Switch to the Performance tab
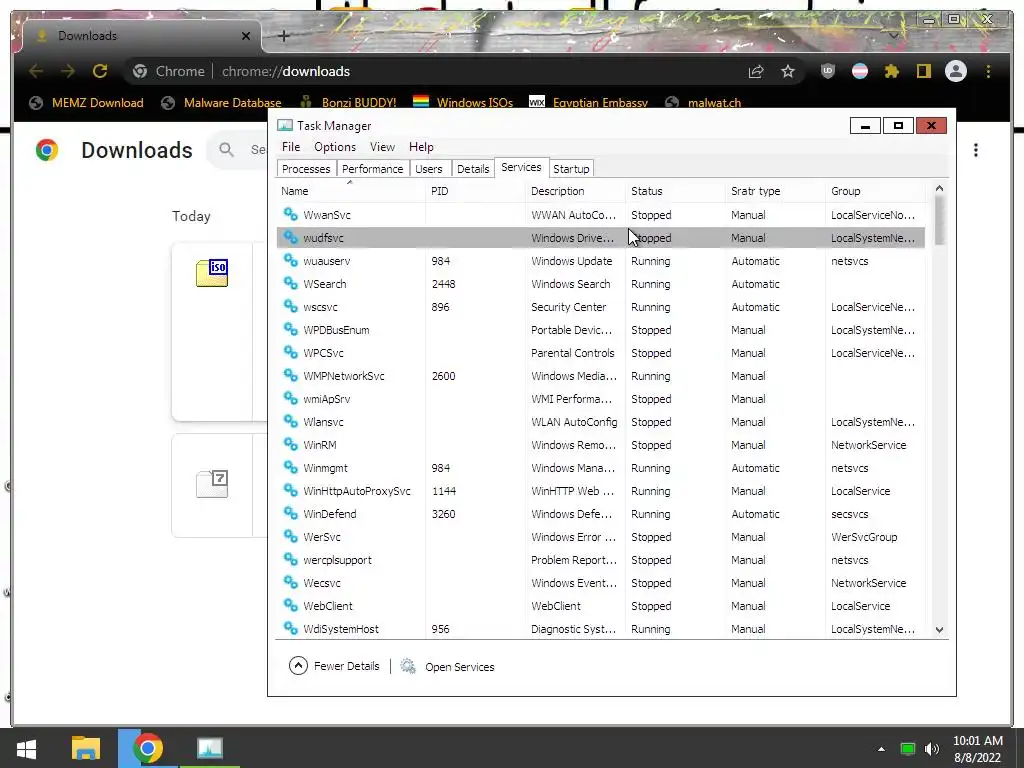This screenshot has width=1024, height=768. pos(373,168)
